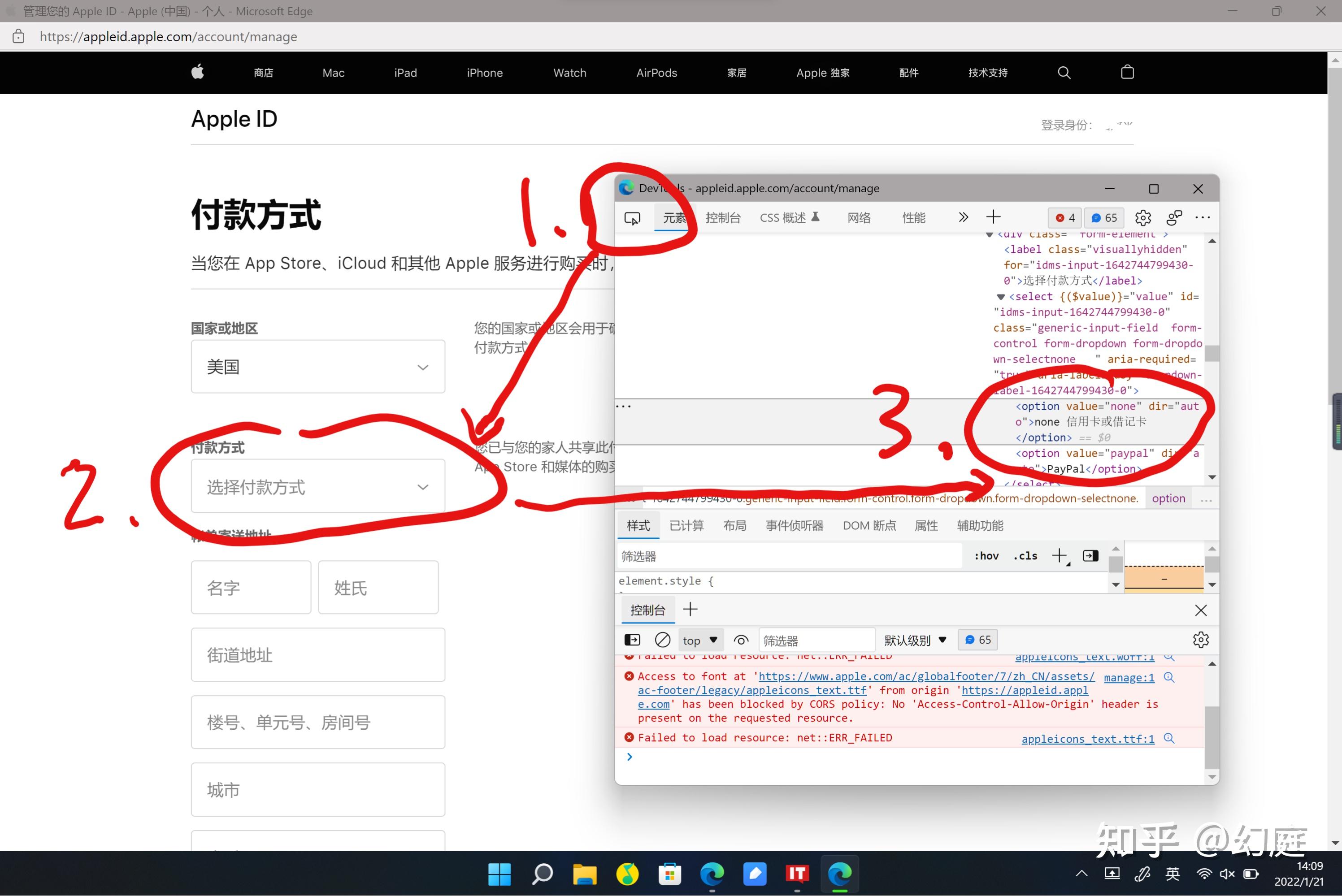Click the Inspect element picker icon

[x=633, y=218]
